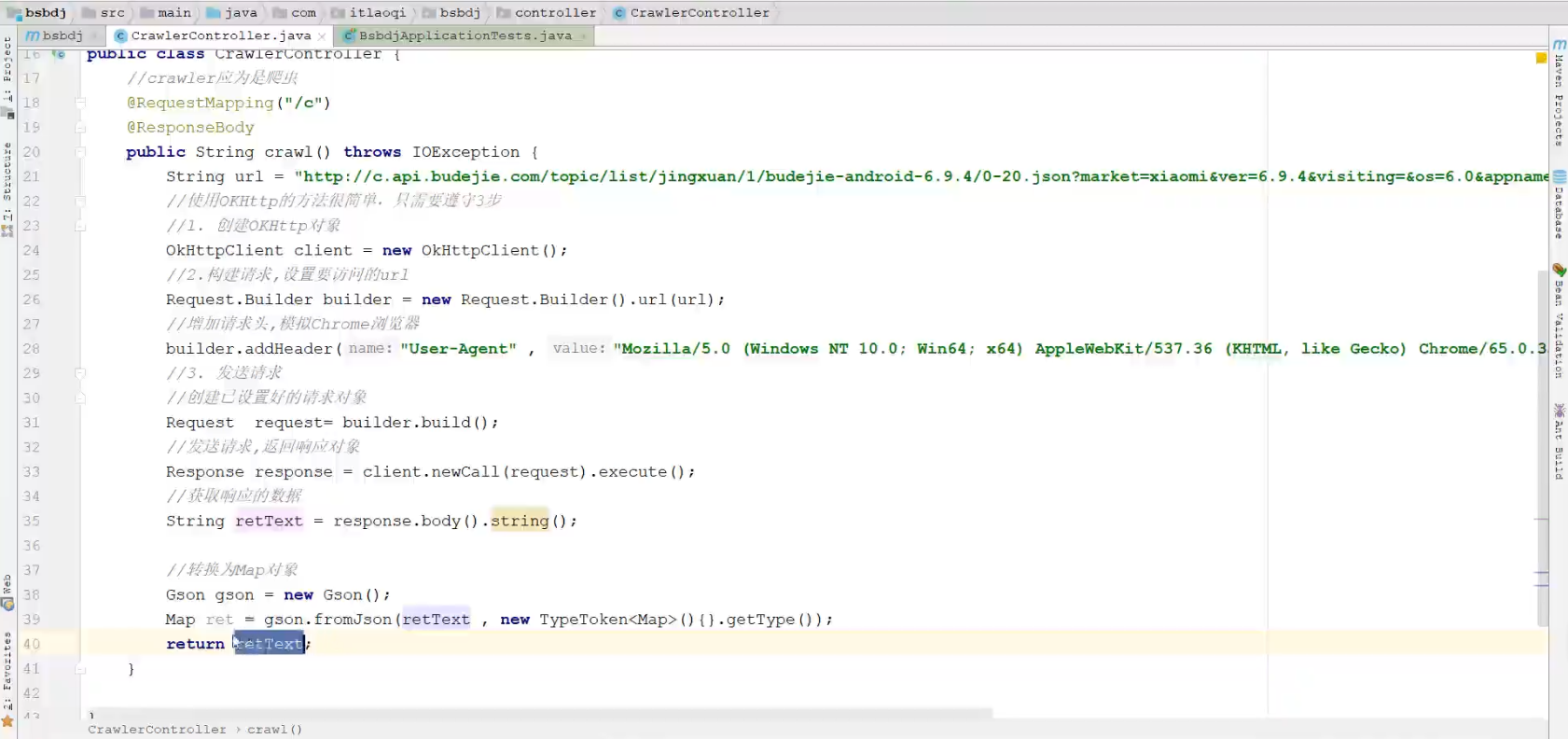
Task: Click builder.build() on line 31
Action: click(x=417, y=423)
